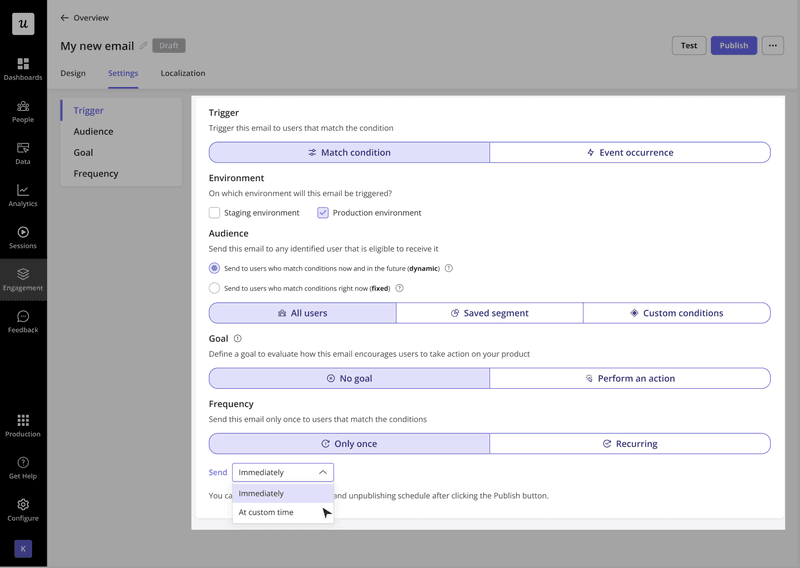Image resolution: width=800 pixels, height=568 pixels.
Task: Enable the Staging environment checkbox
Action: pos(215,213)
